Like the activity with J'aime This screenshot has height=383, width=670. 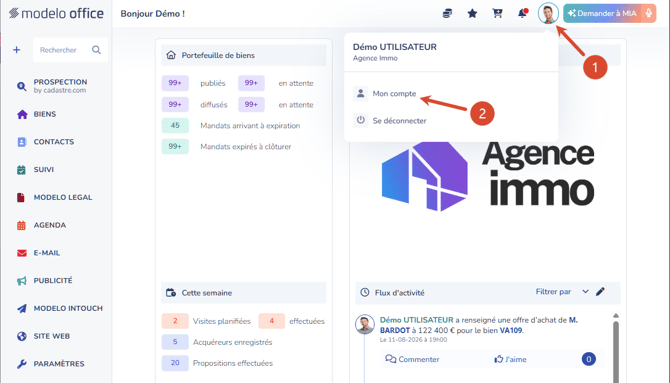[510, 359]
